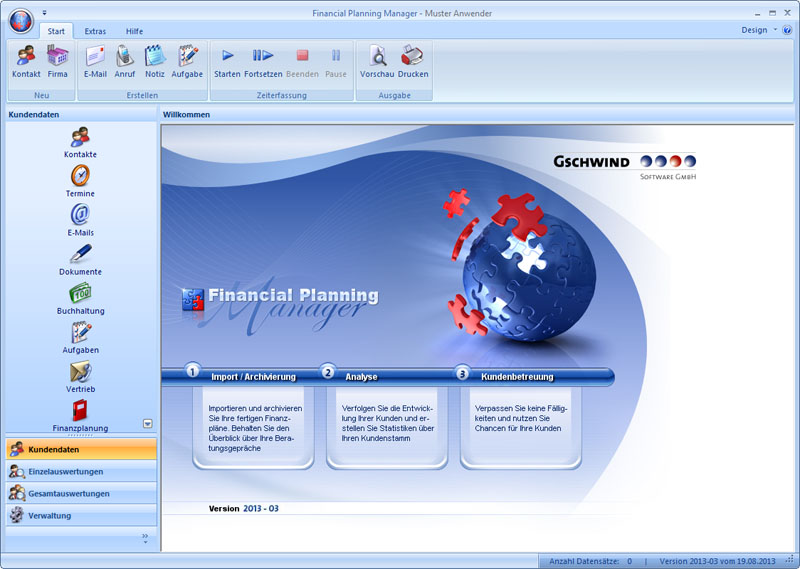Open the Verwaltung navigation section

(x=80, y=515)
